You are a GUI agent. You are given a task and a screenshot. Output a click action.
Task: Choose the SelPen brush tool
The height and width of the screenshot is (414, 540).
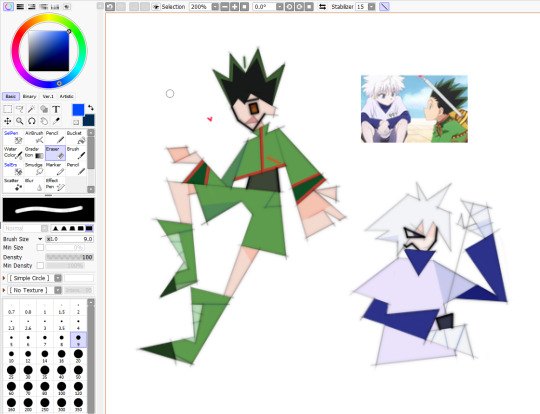coord(13,137)
